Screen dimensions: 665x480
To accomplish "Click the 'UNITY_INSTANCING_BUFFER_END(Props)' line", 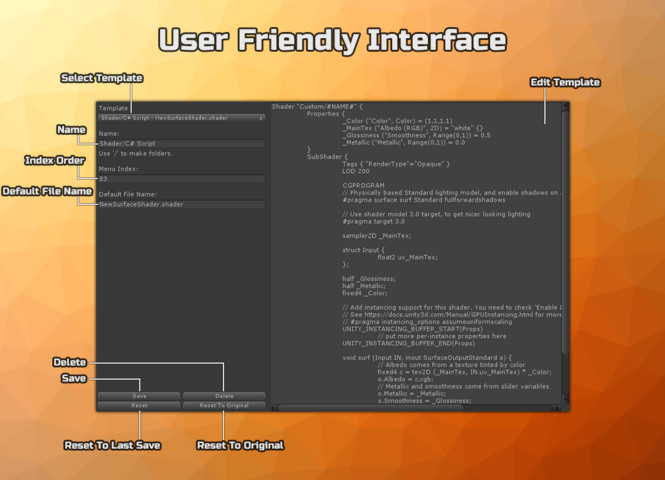I will (408, 343).
